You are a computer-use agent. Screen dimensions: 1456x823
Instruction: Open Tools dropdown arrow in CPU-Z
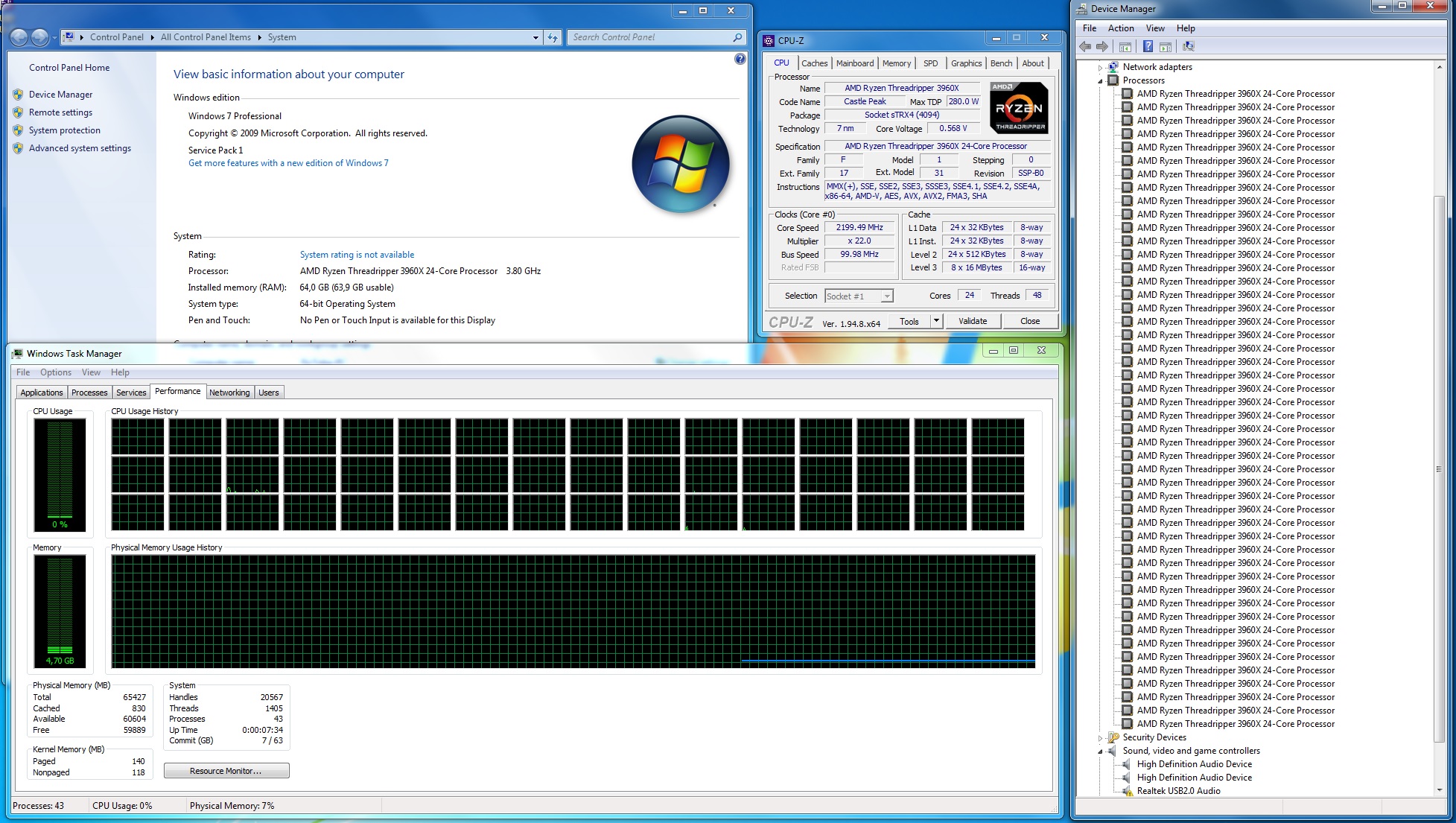pyautogui.click(x=937, y=321)
